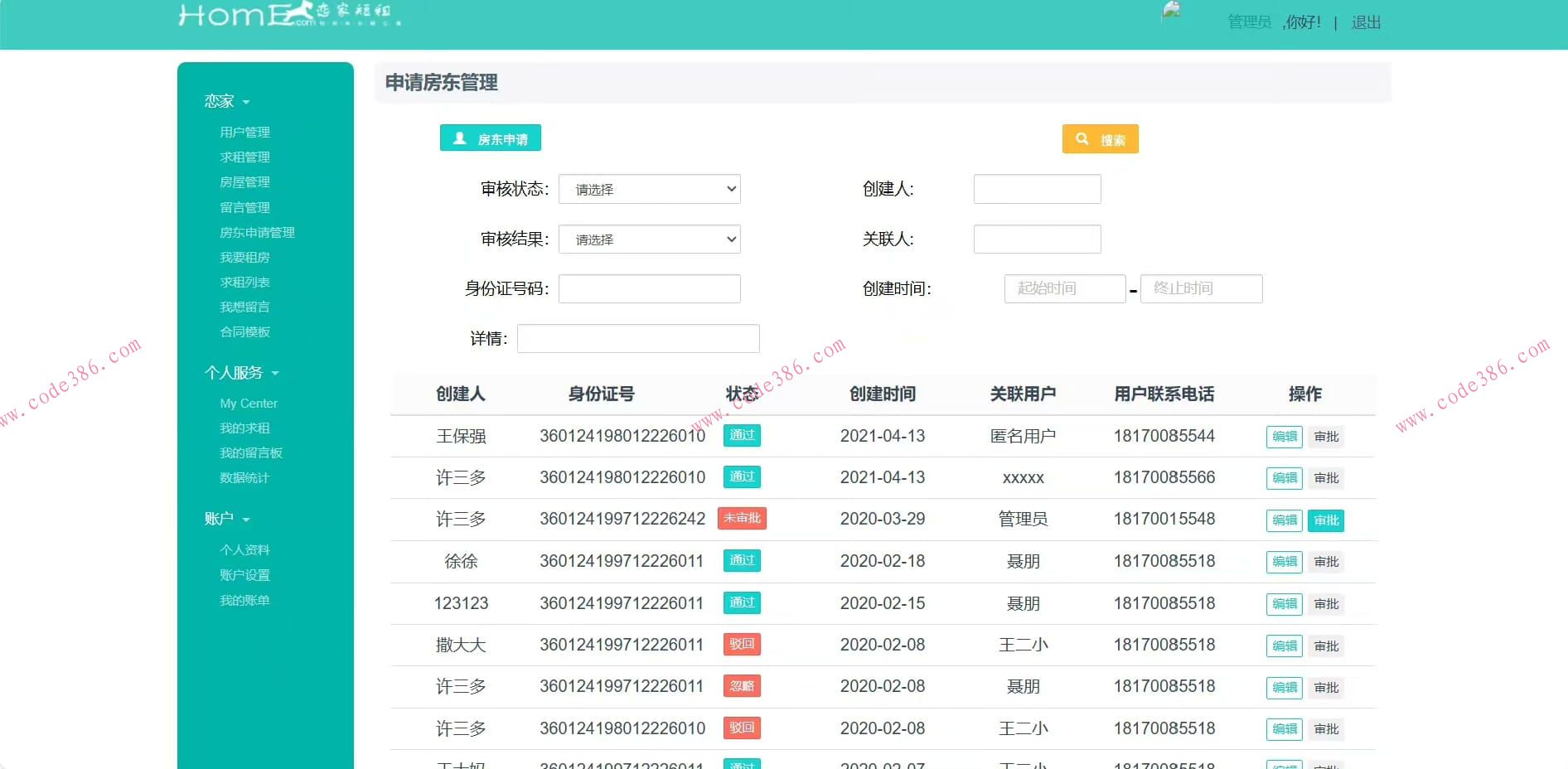The width and height of the screenshot is (1568, 769).
Task: Click the 通过 status badge for 王保强
Action: click(741, 434)
